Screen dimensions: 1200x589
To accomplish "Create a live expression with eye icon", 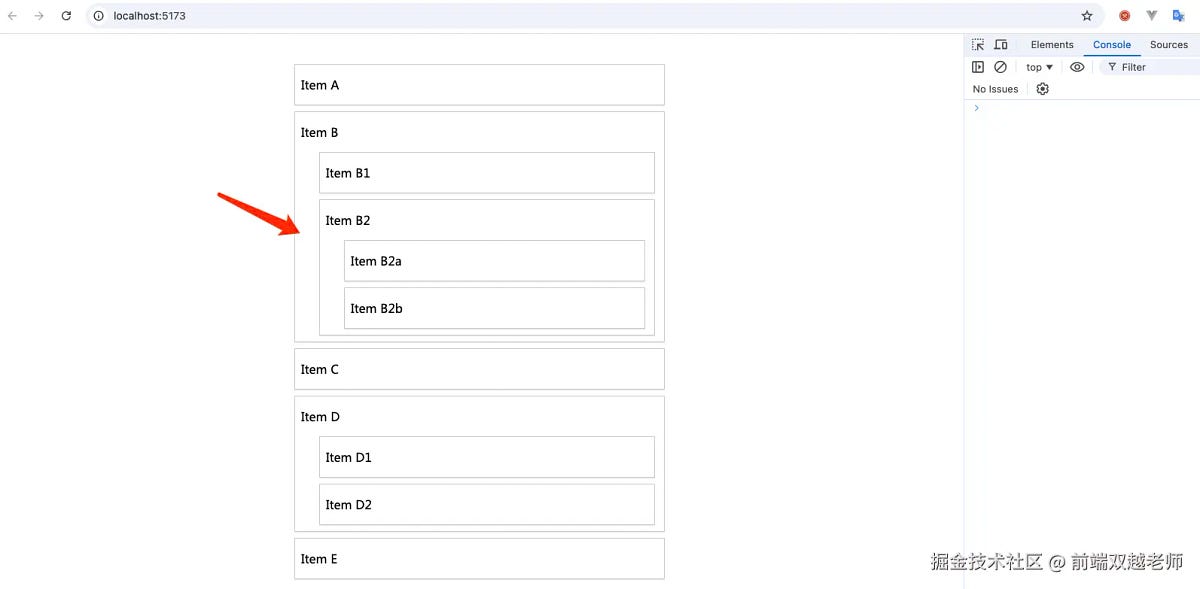I will [1077, 66].
